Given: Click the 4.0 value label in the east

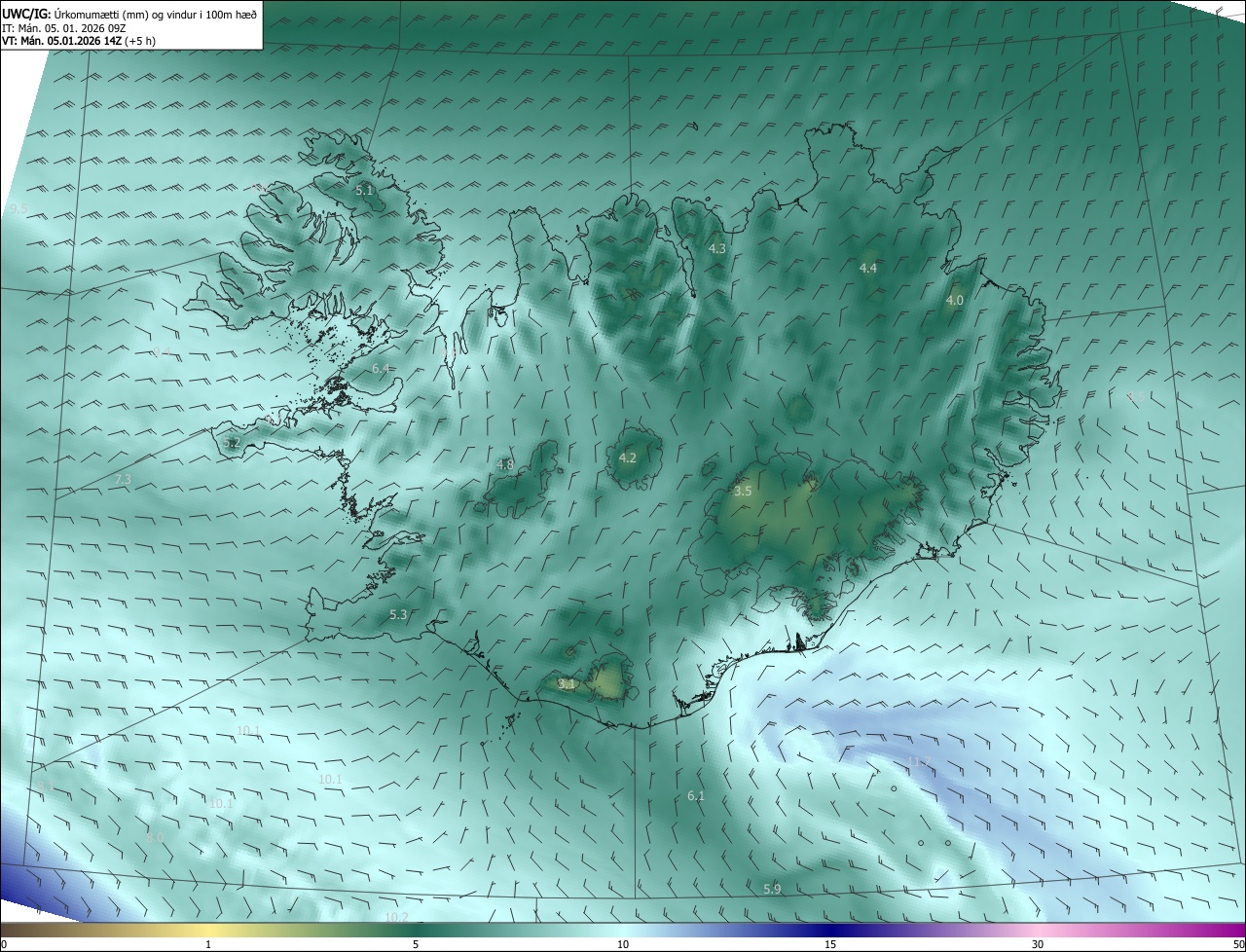Looking at the screenshot, I should 955,301.
